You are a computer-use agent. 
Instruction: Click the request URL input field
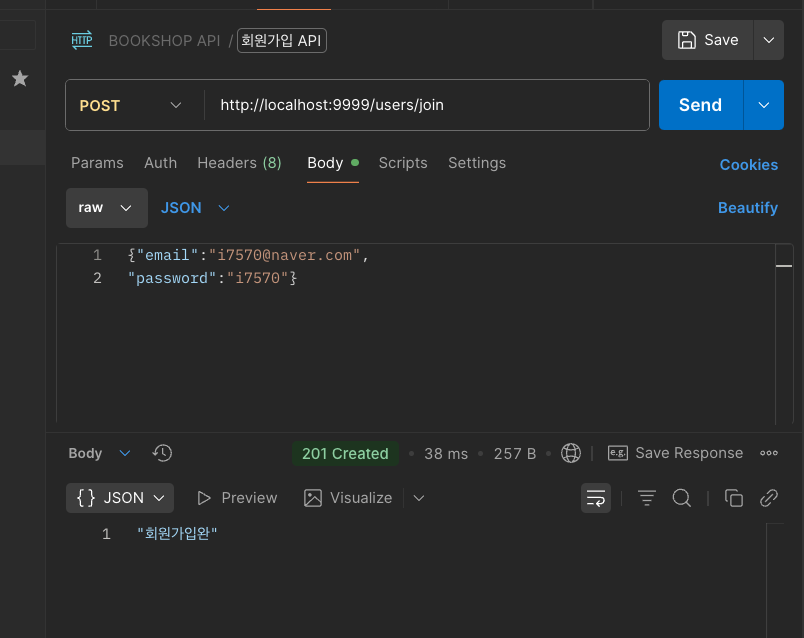coord(427,105)
